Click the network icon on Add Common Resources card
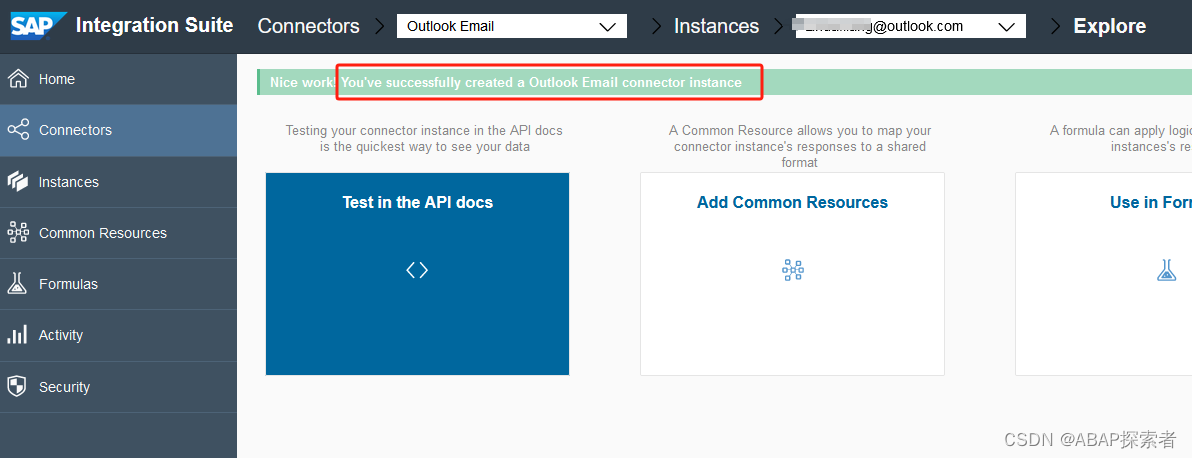This screenshot has height=458, width=1192. (793, 269)
